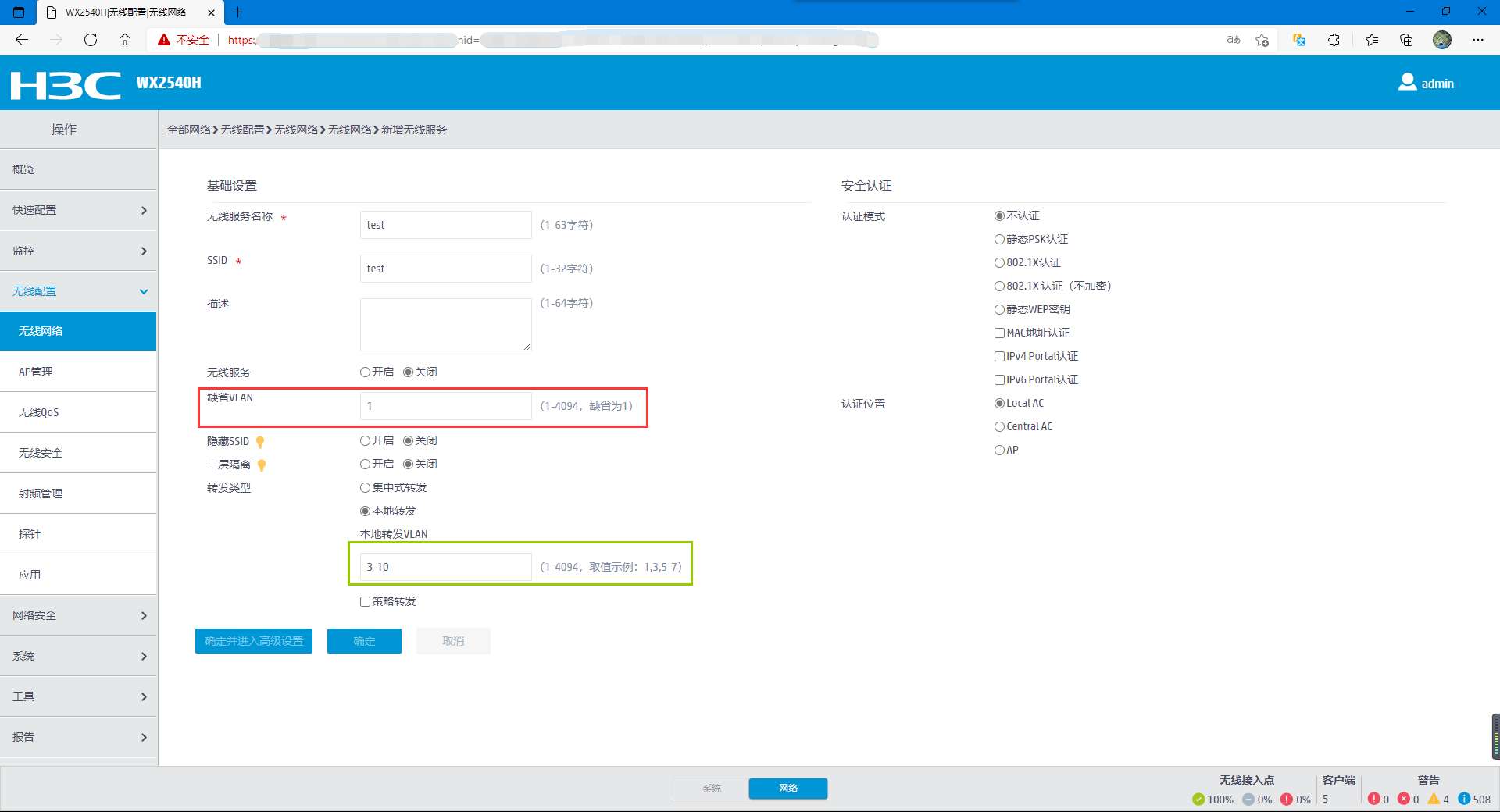Expand the 工具 sidebar section

(78, 696)
